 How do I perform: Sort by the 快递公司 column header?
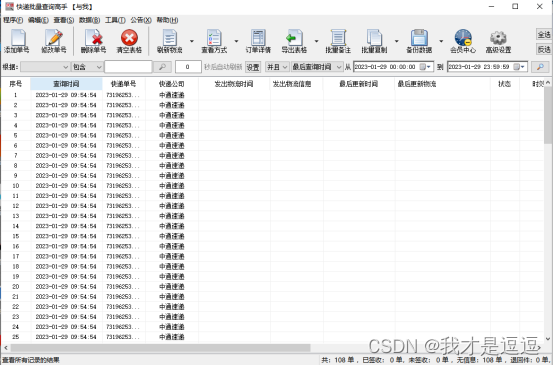[171, 84]
